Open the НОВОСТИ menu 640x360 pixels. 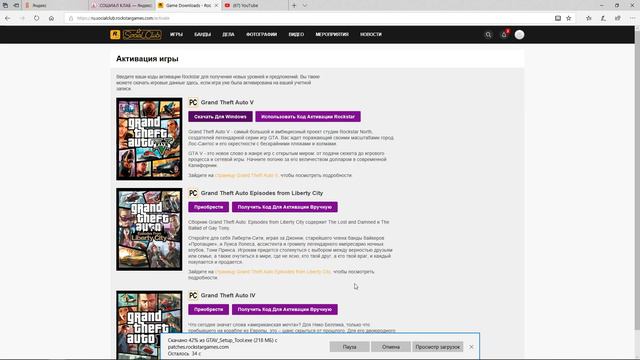(x=371, y=35)
